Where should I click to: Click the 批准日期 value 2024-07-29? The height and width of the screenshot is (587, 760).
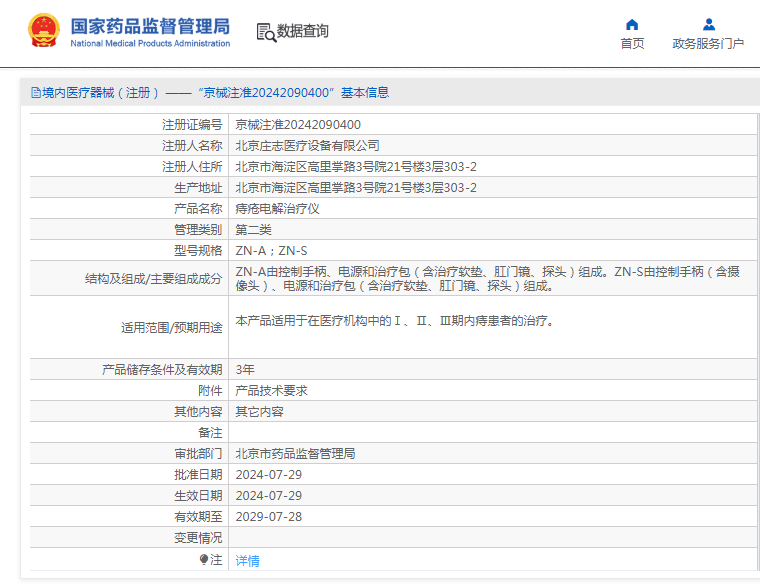coord(269,475)
